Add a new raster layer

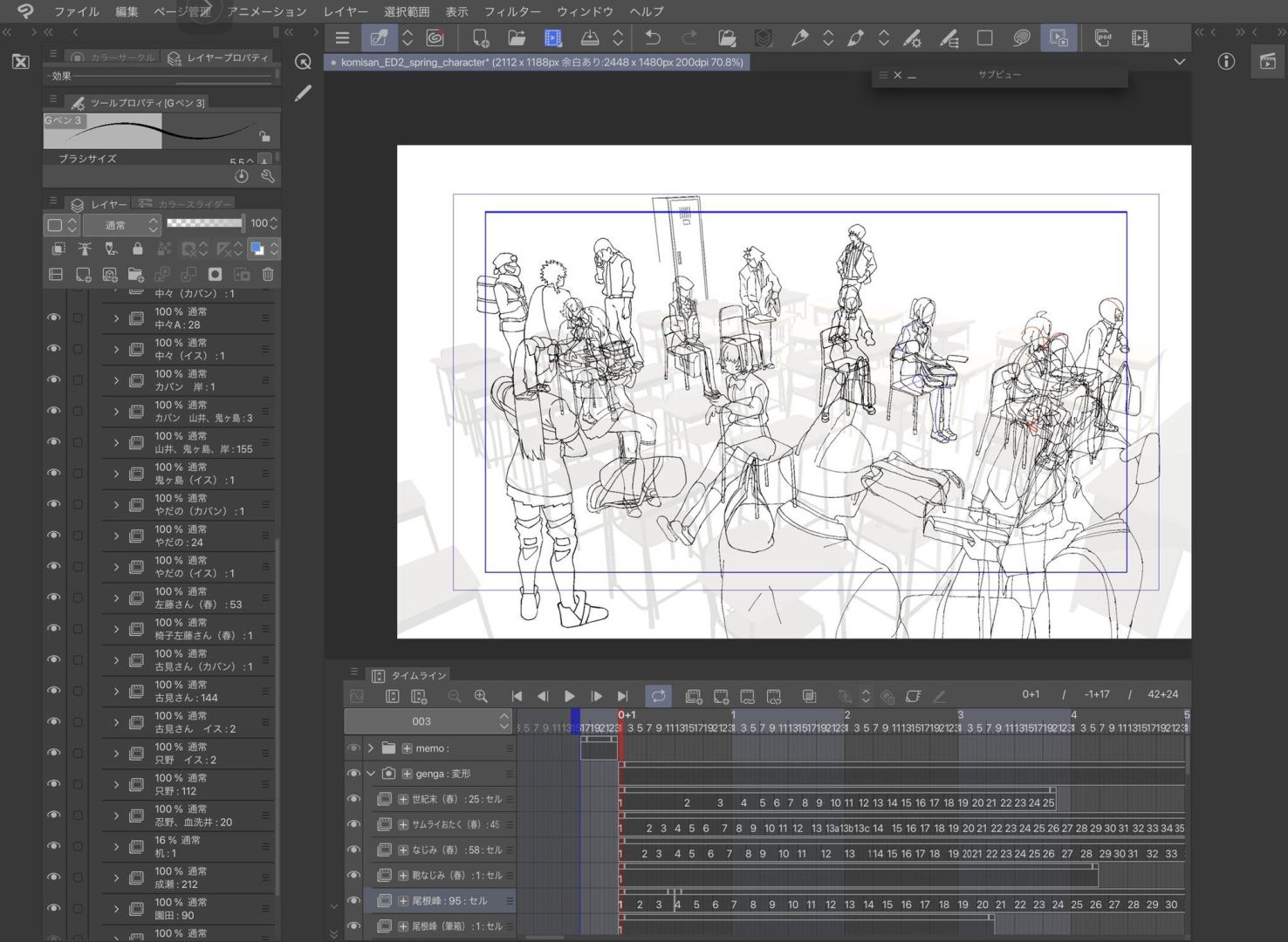point(83,275)
